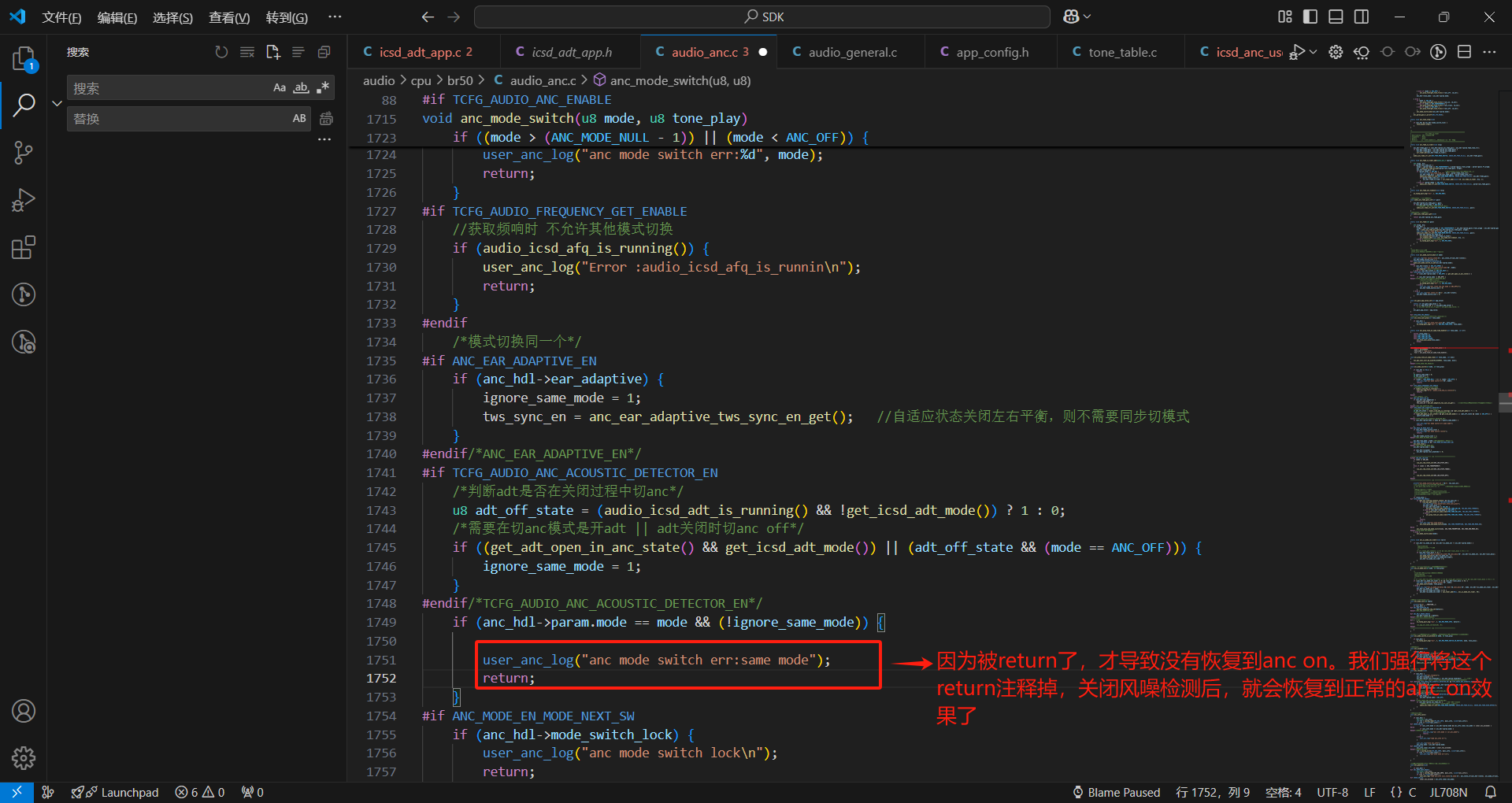Open the Manage gear in activity bar
Viewport: 1512px width, 803px height.
[24, 758]
